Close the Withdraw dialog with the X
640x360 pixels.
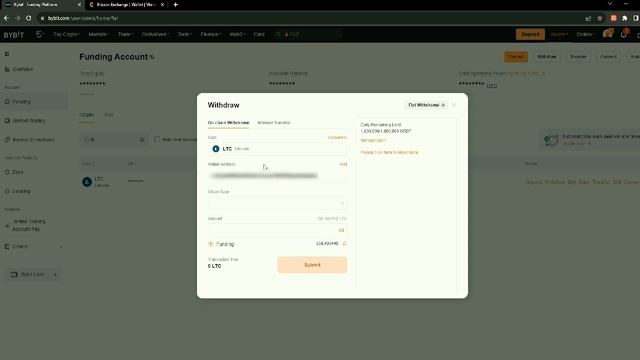tap(454, 105)
